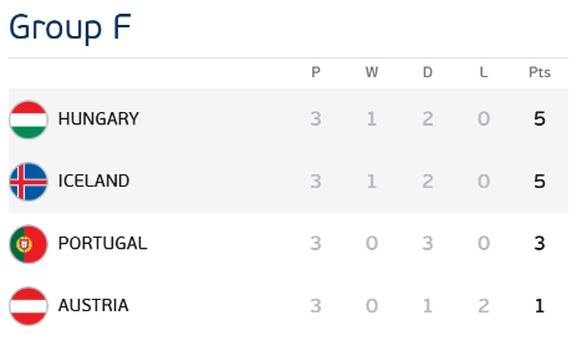Viewport: 582px width, 361px height.
Task: Click the Portugal flag icon
Action: (x=29, y=244)
